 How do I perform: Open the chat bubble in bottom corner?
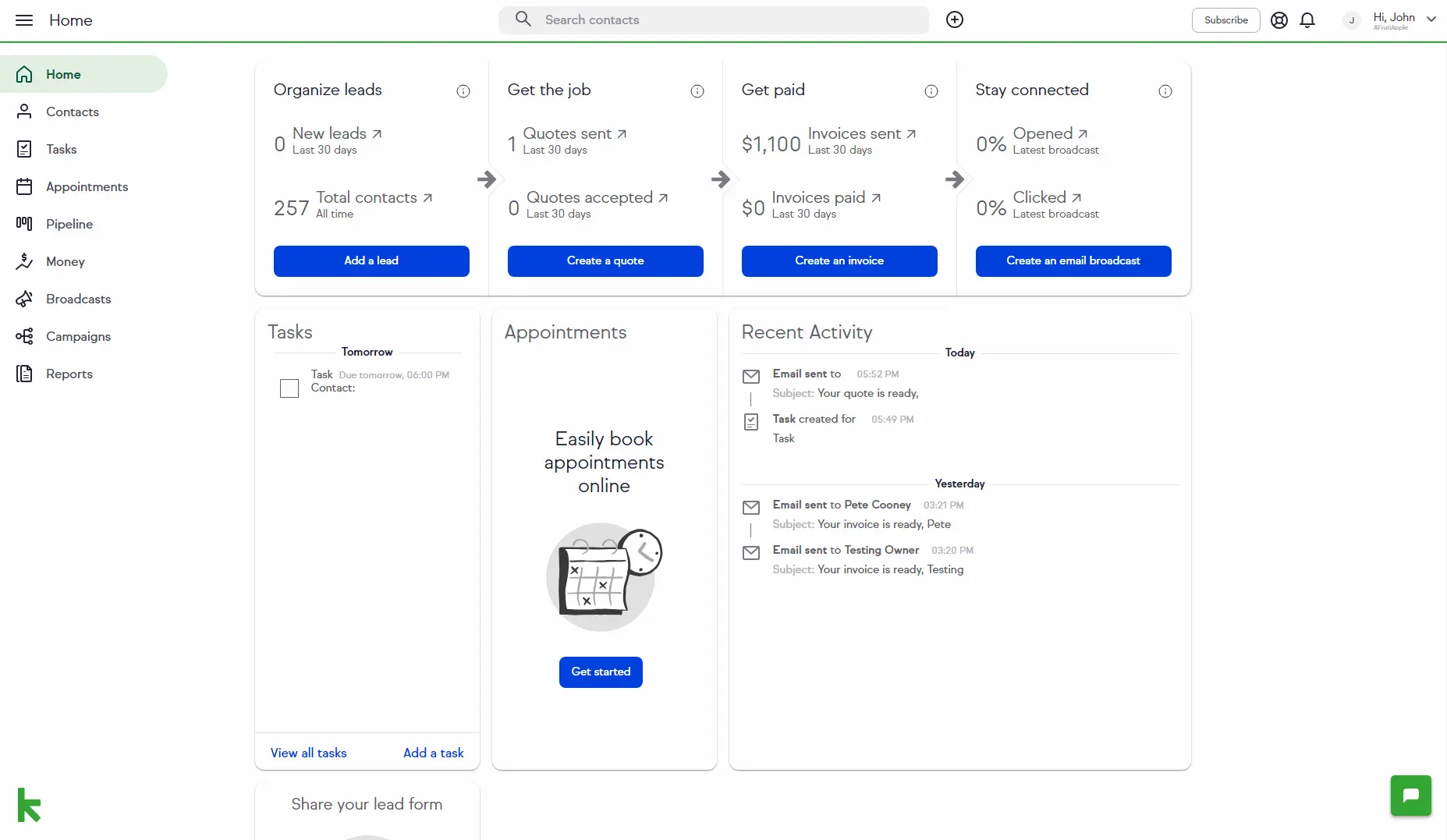pos(1410,796)
